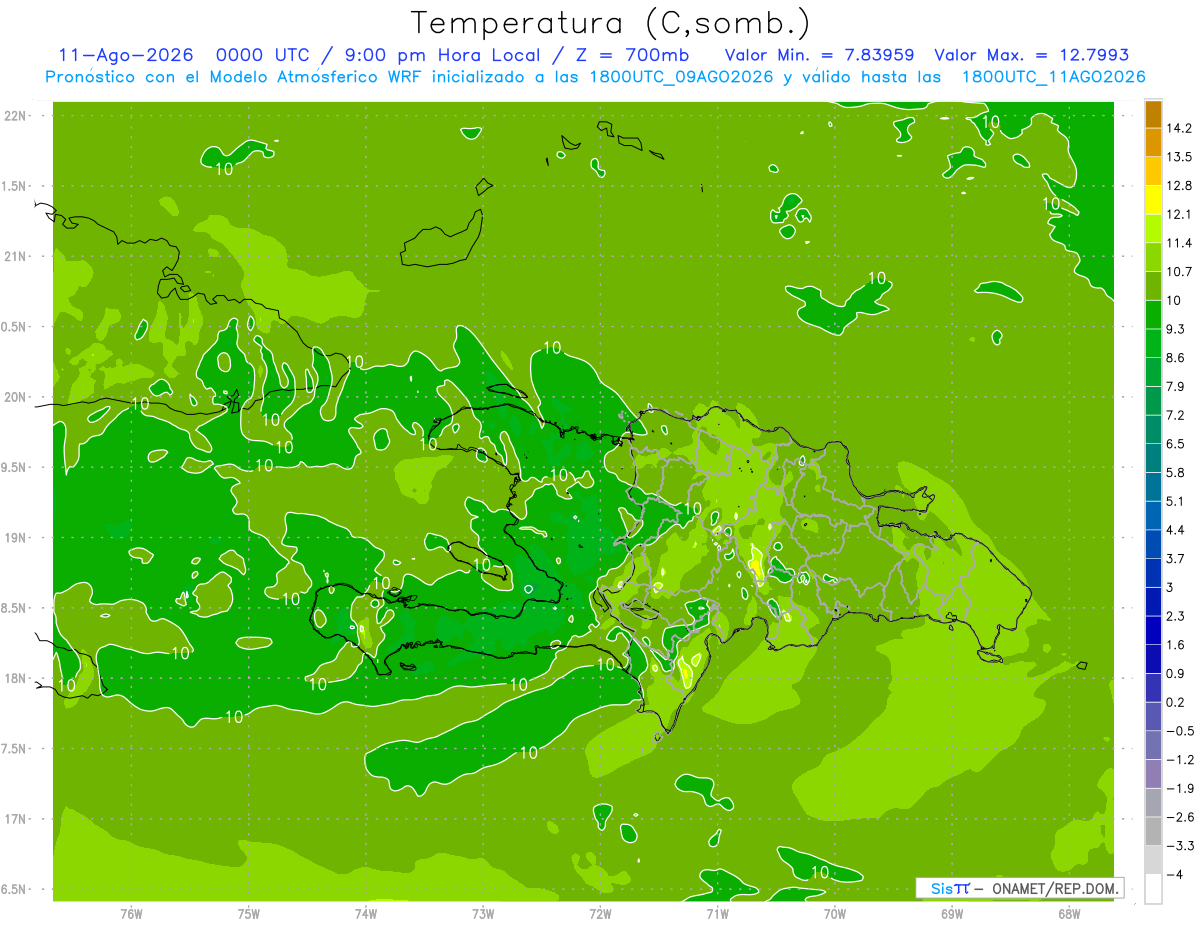The image size is (1200, 927).
Task: Click the 'Valor Max. = 12.7993' readout
Action: [1032, 55]
